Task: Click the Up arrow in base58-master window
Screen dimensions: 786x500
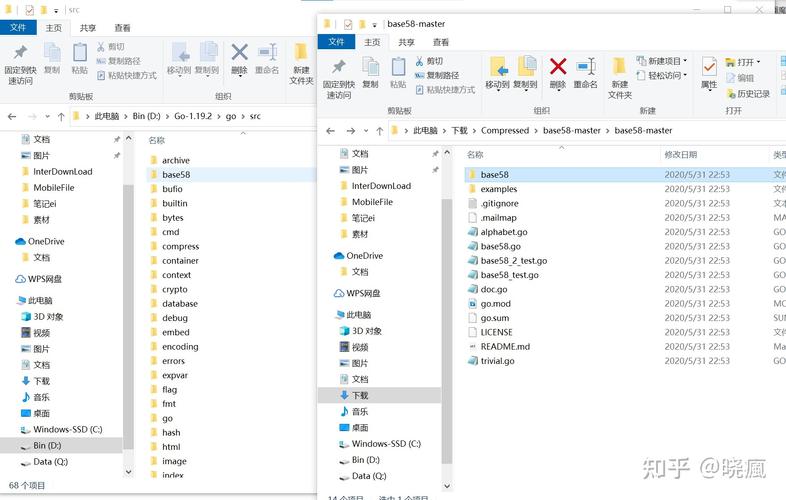Action: tap(379, 131)
